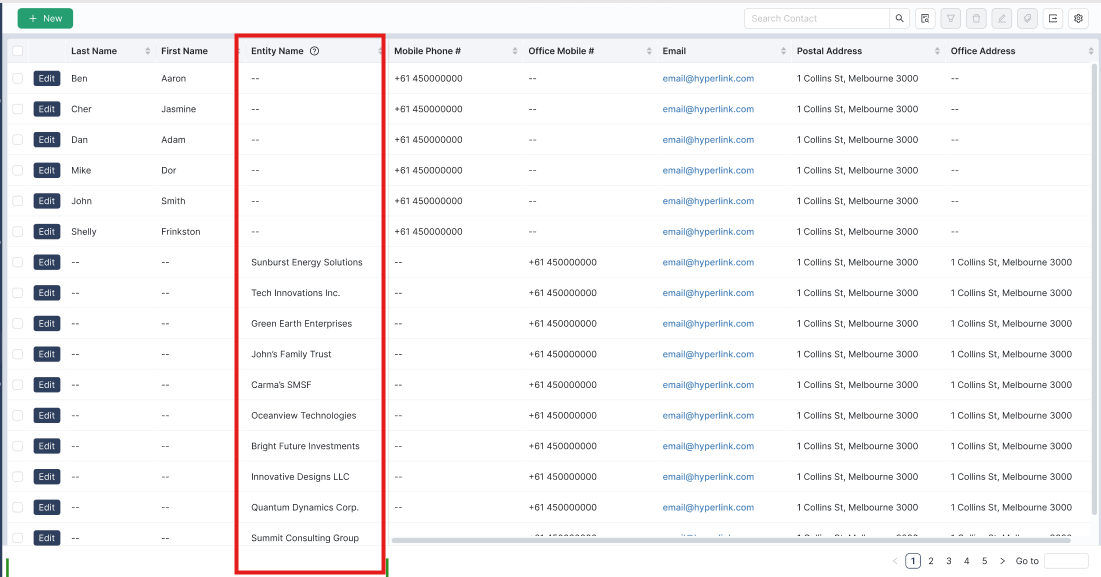Image resolution: width=1101 pixels, height=577 pixels.
Task: Open the advanced search icon
Action: click(x=925, y=18)
